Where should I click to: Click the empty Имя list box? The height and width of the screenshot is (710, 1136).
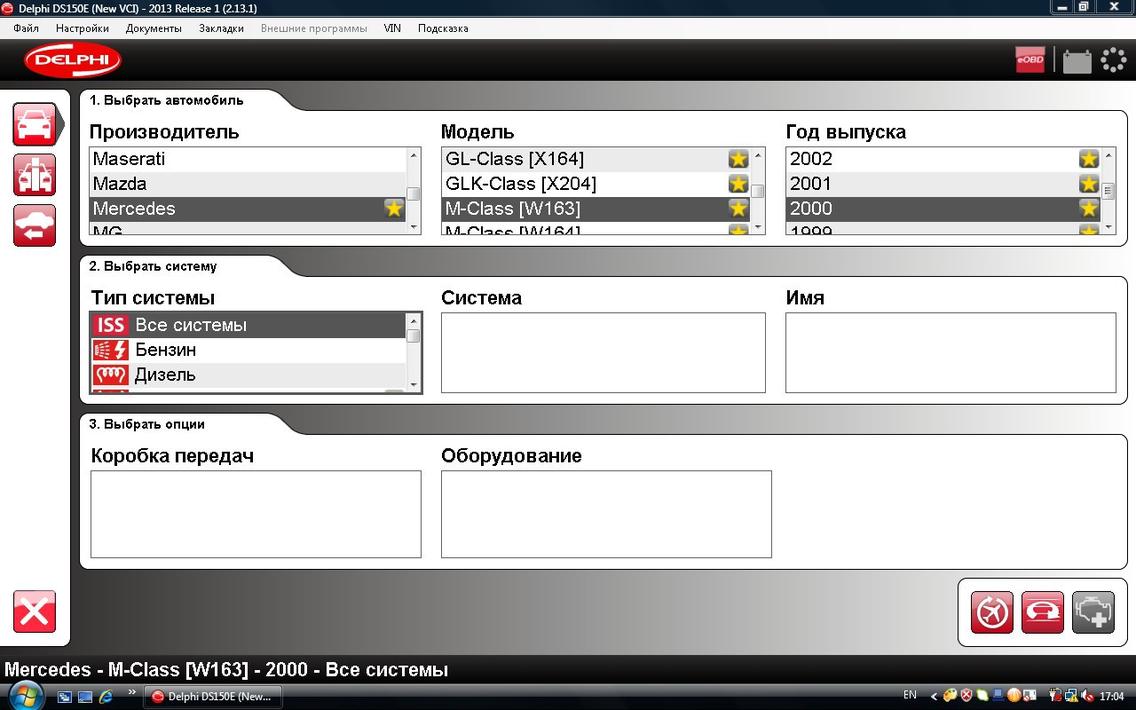(951, 353)
